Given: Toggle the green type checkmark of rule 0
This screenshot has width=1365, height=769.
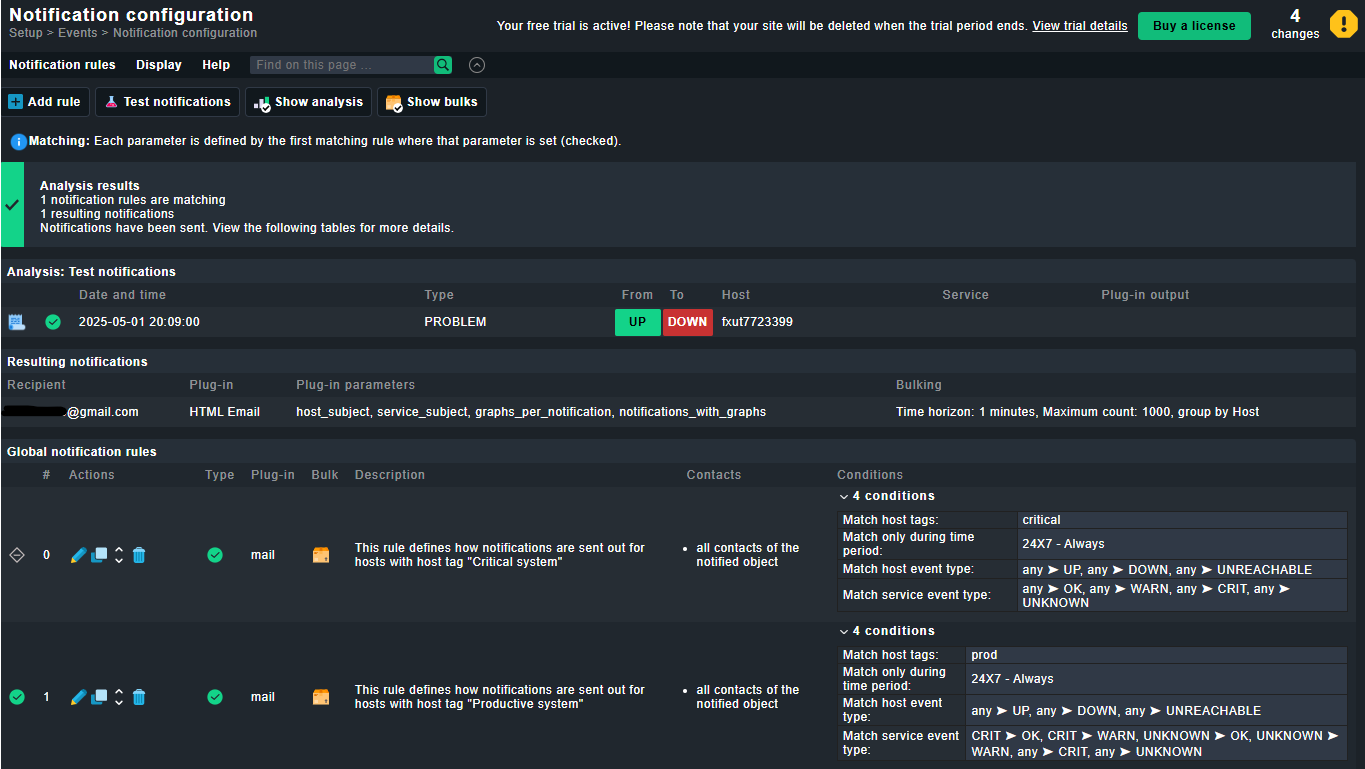Looking at the screenshot, I should tap(215, 555).
